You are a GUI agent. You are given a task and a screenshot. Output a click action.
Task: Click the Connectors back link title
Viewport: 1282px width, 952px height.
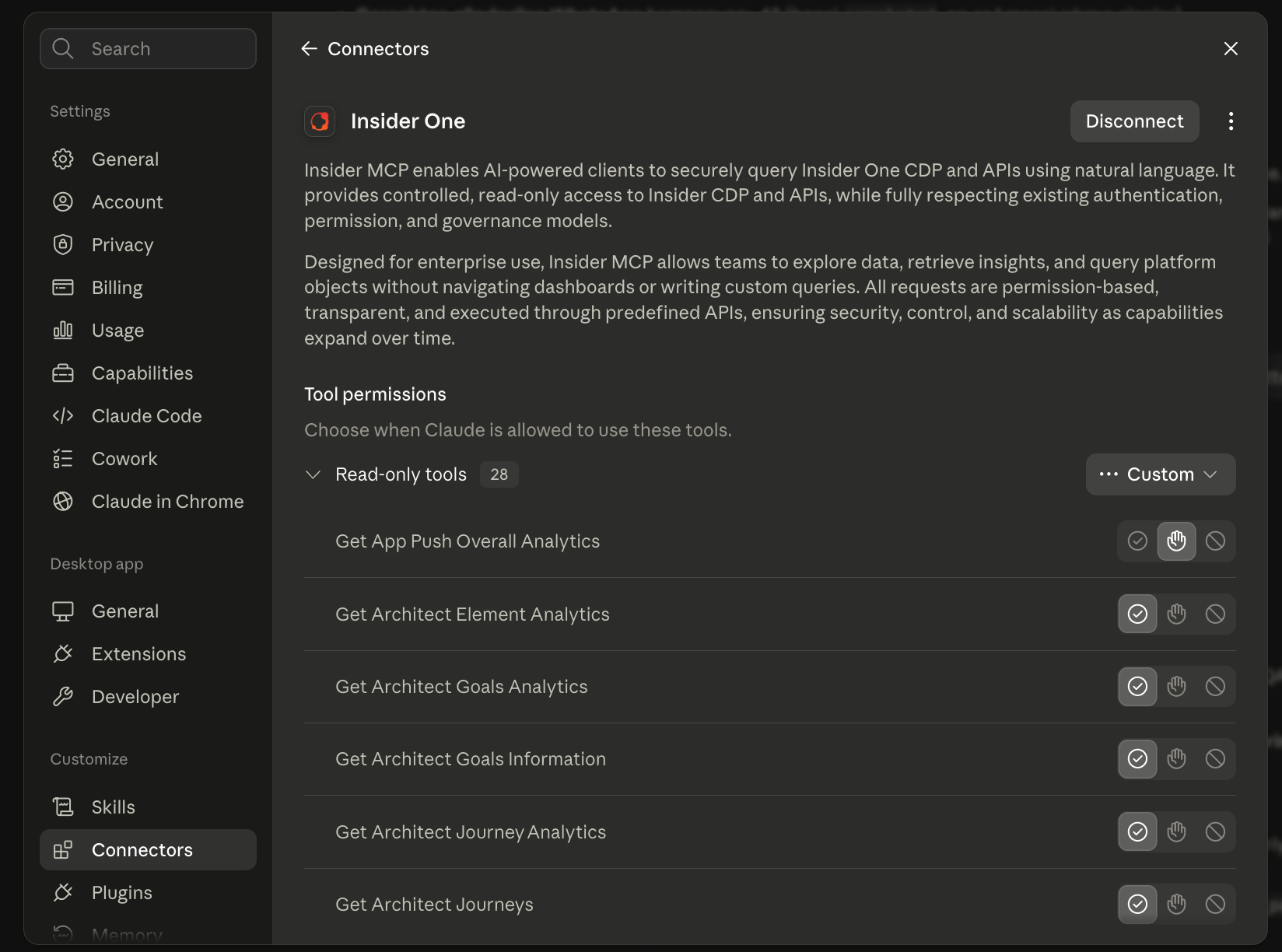[x=378, y=48]
